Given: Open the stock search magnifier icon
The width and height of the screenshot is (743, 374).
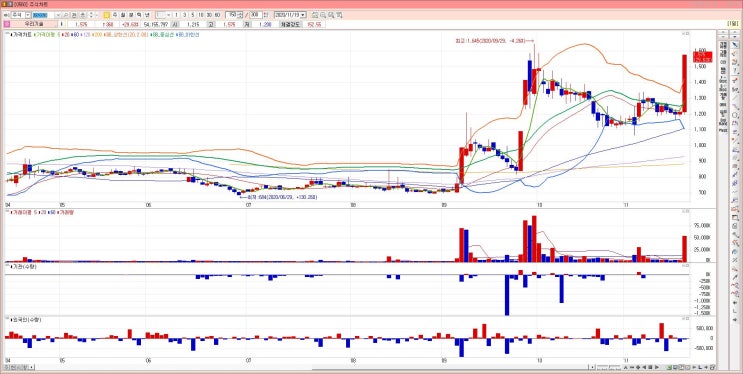Looking at the screenshot, I should 66,15.
